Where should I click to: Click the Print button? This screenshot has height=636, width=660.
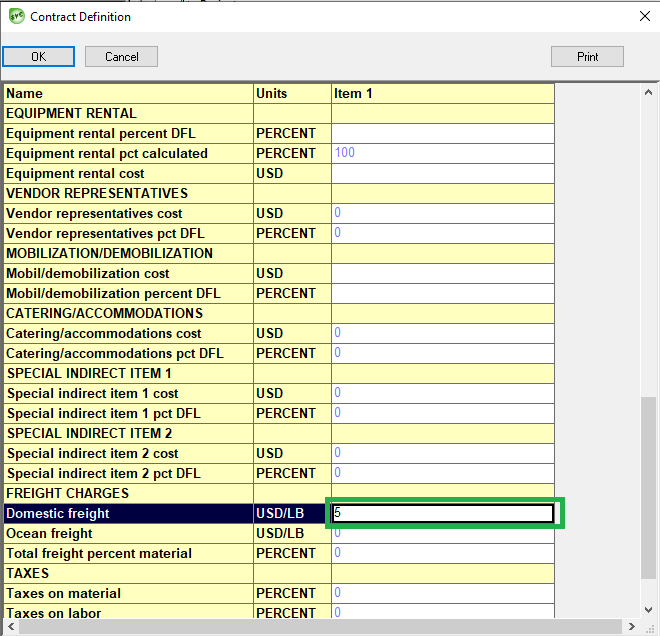(x=587, y=57)
